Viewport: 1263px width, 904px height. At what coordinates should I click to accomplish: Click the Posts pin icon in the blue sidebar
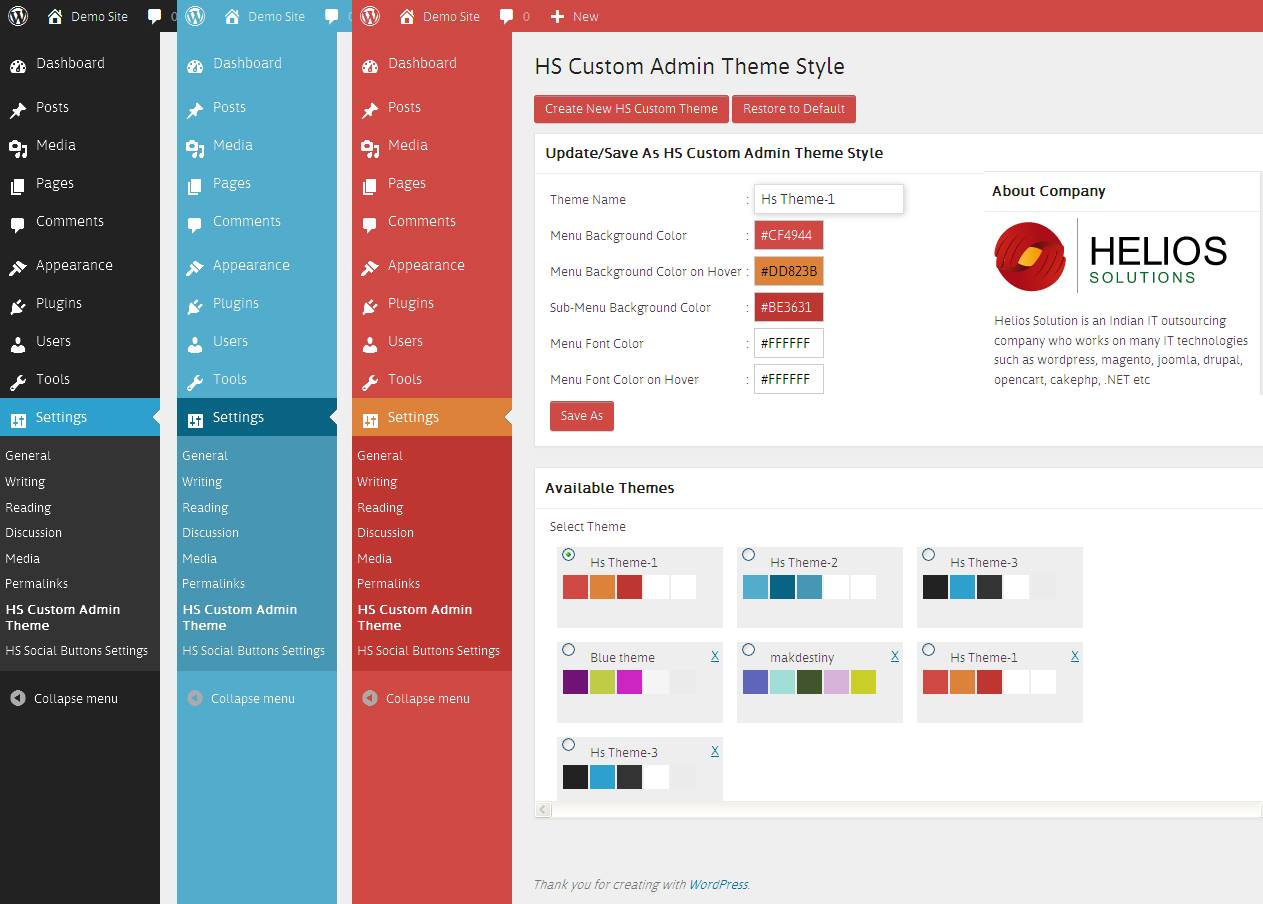coord(195,109)
